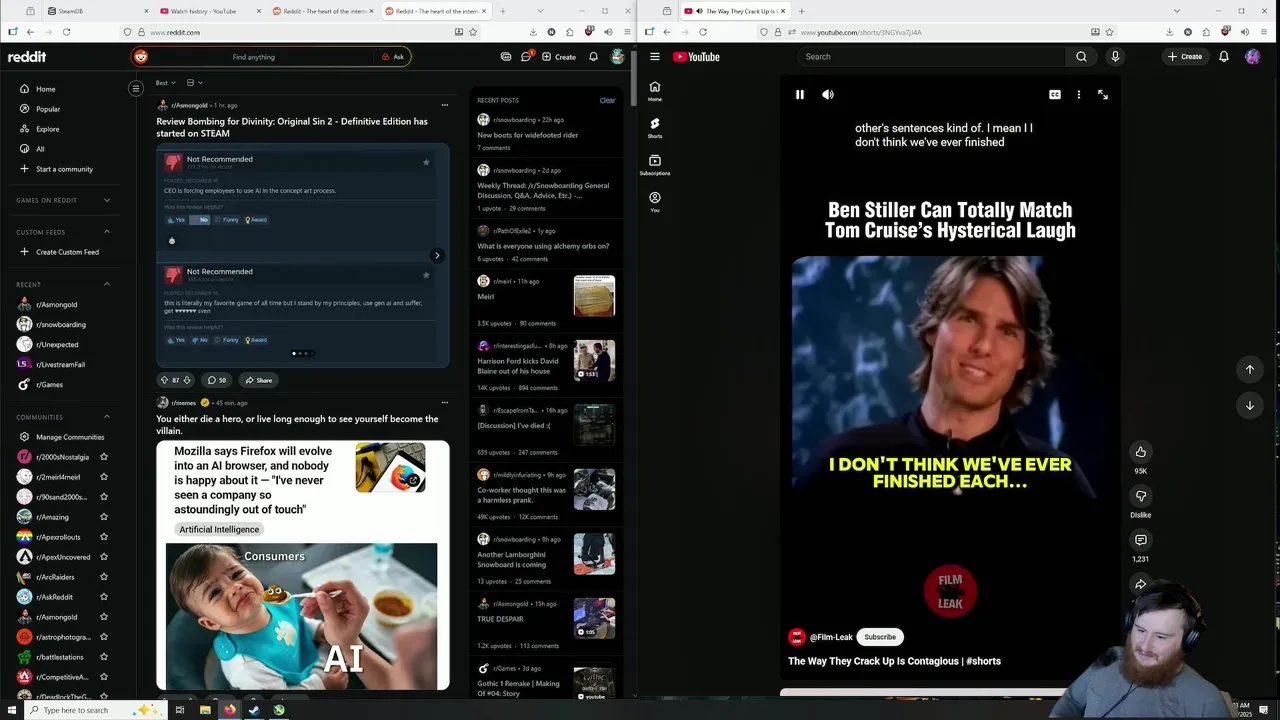The width and height of the screenshot is (1280, 720).
Task: Favorite r/battlestations with its star
Action: pos(104,657)
